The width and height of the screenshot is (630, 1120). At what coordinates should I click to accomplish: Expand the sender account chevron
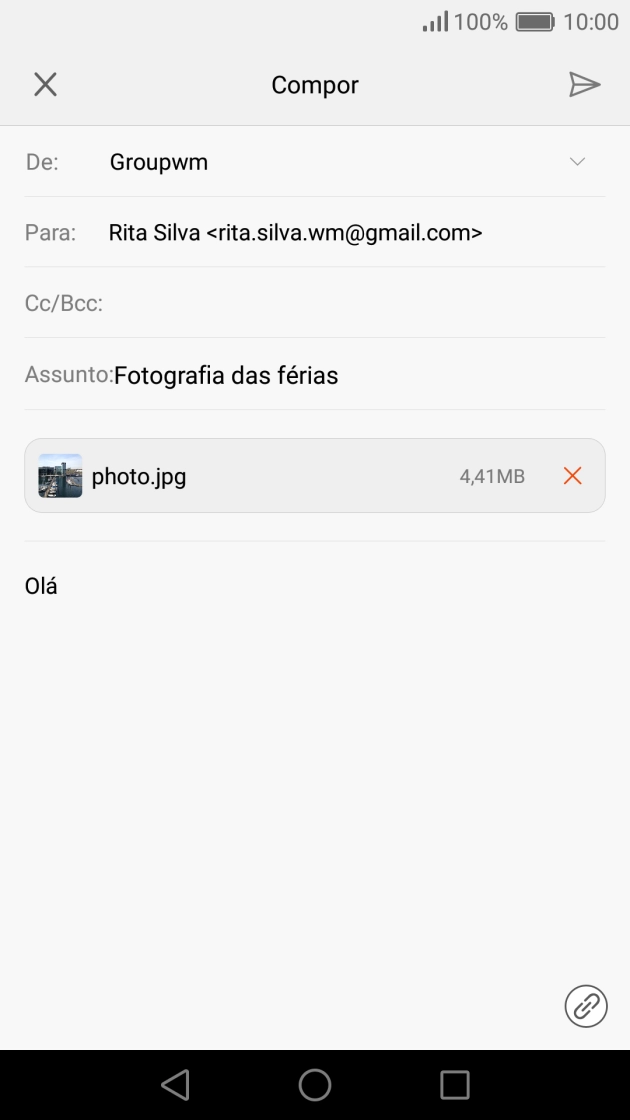(577, 161)
